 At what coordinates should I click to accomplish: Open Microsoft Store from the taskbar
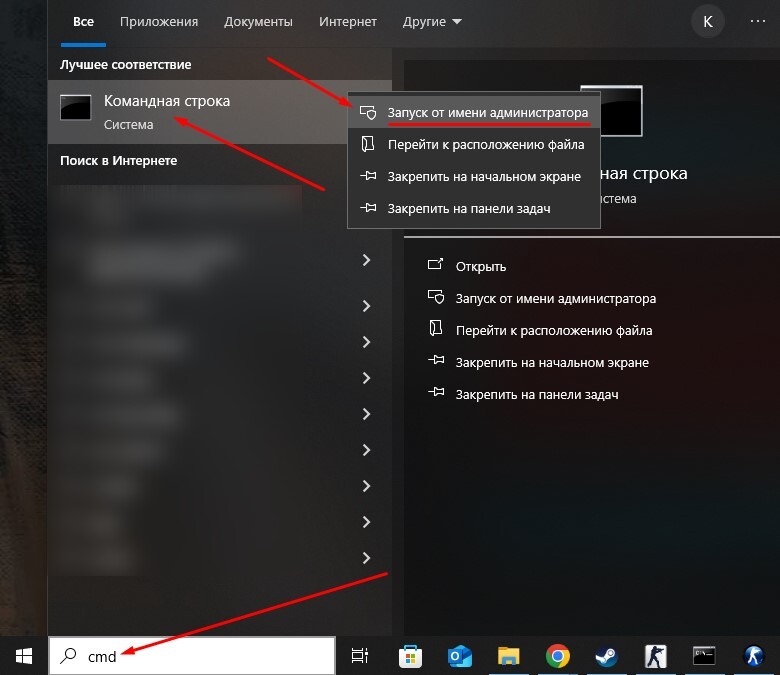pos(409,656)
